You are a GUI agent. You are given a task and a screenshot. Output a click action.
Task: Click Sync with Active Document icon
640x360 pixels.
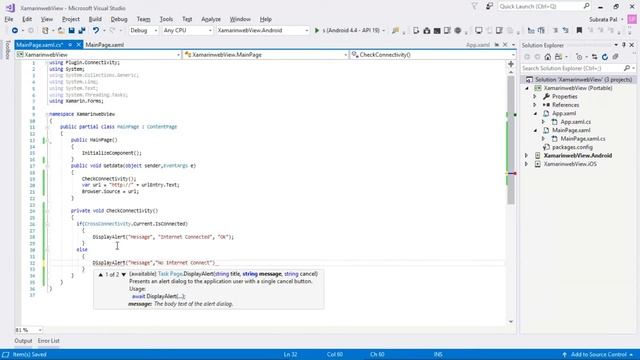[x=594, y=57]
